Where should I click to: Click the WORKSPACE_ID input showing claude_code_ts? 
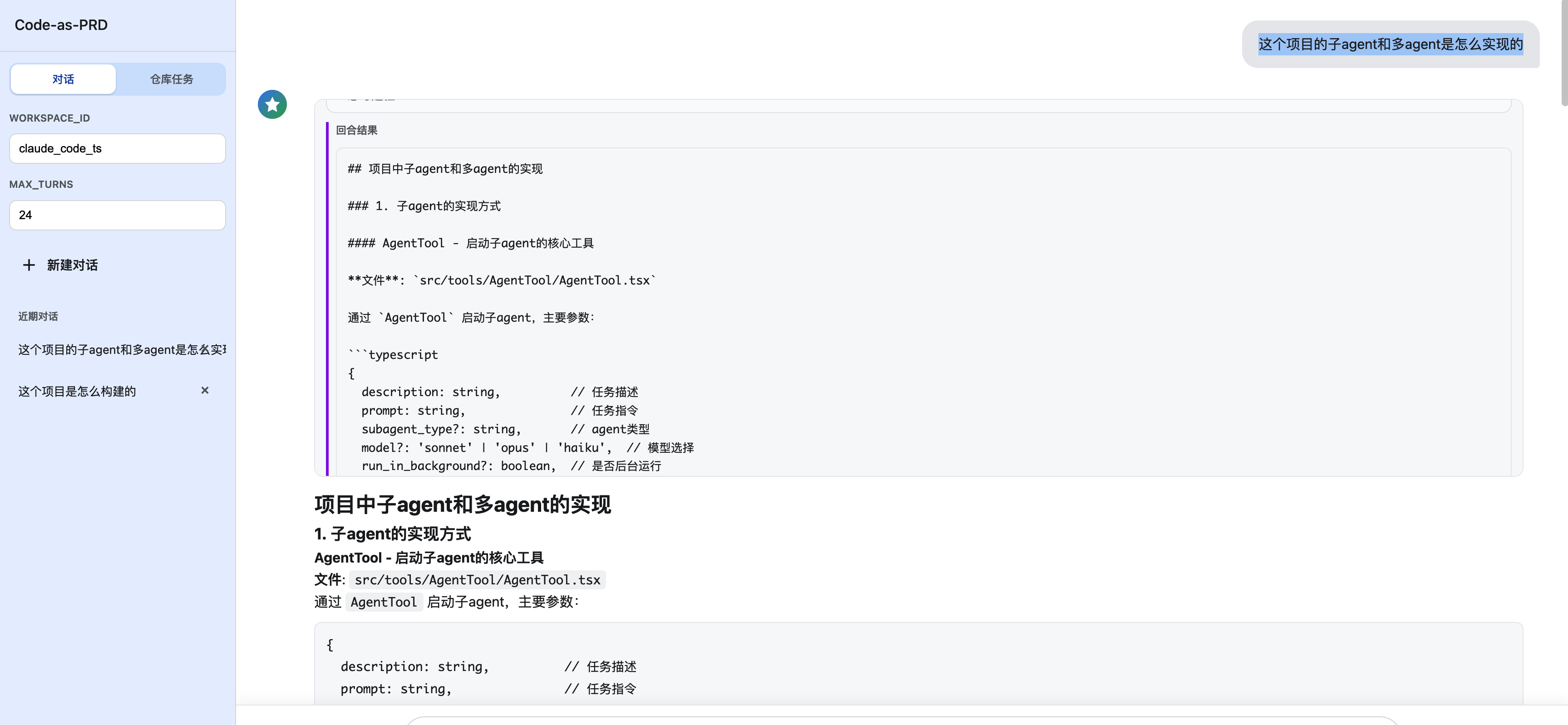pos(117,148)
